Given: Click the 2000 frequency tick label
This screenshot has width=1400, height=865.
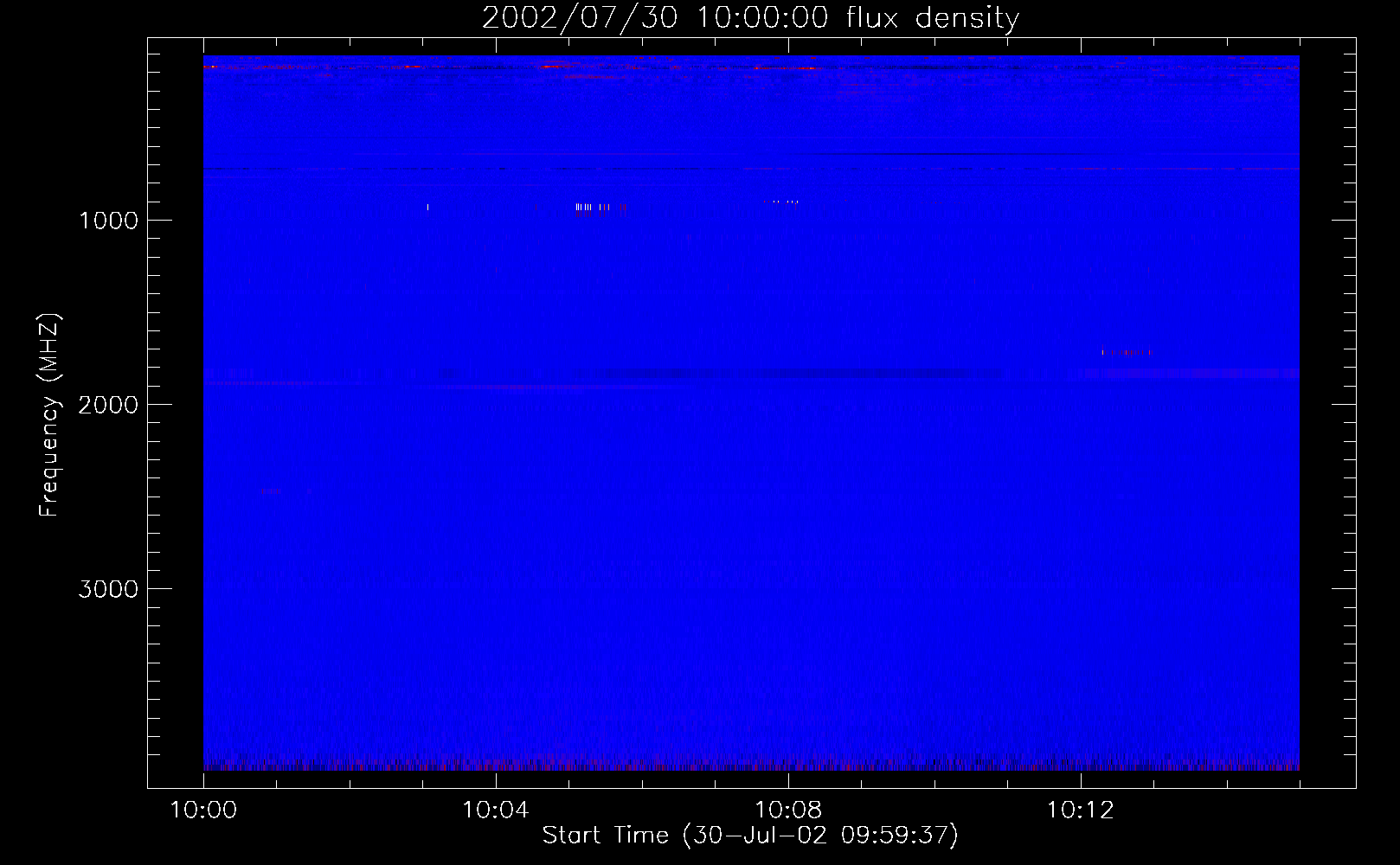Looking at the screenshot, I should (108, 405).
